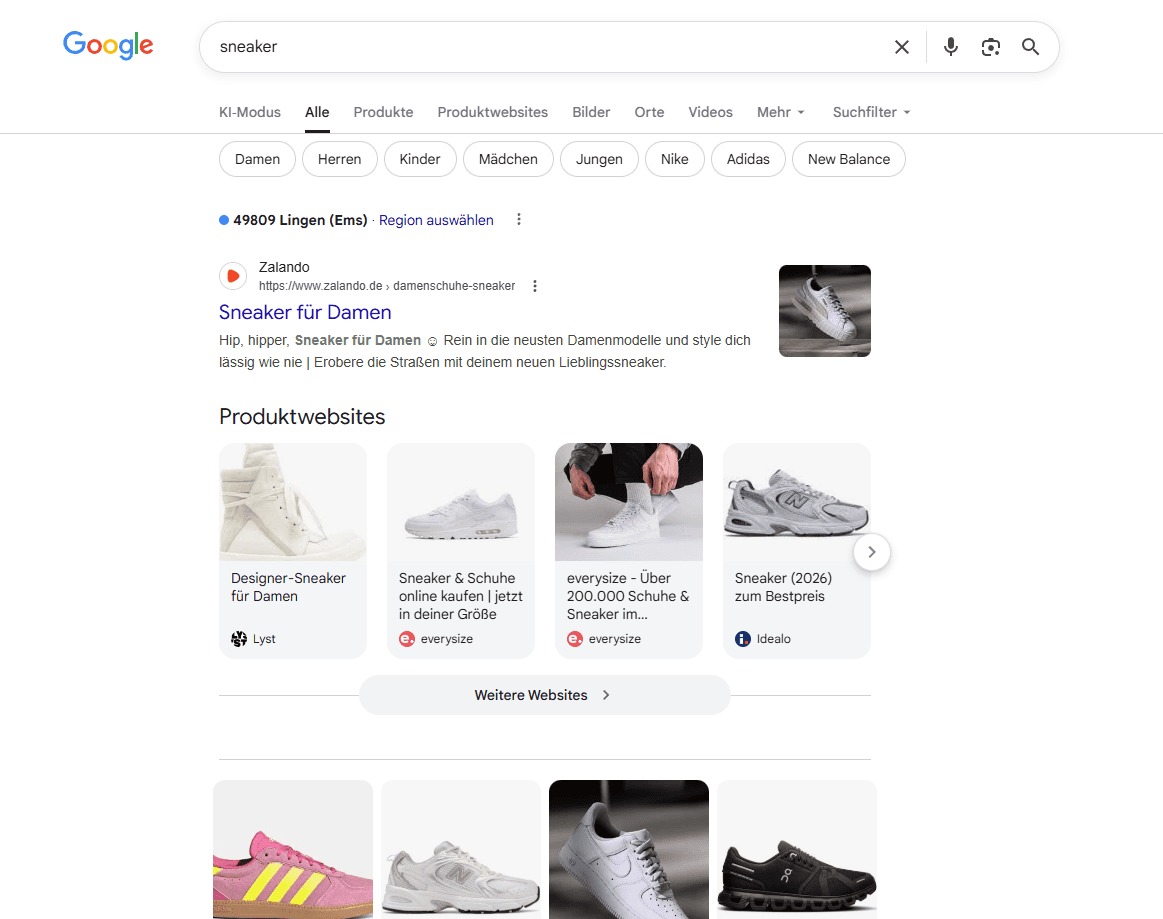Switch to KI-Modus tab

click(250, 112)
